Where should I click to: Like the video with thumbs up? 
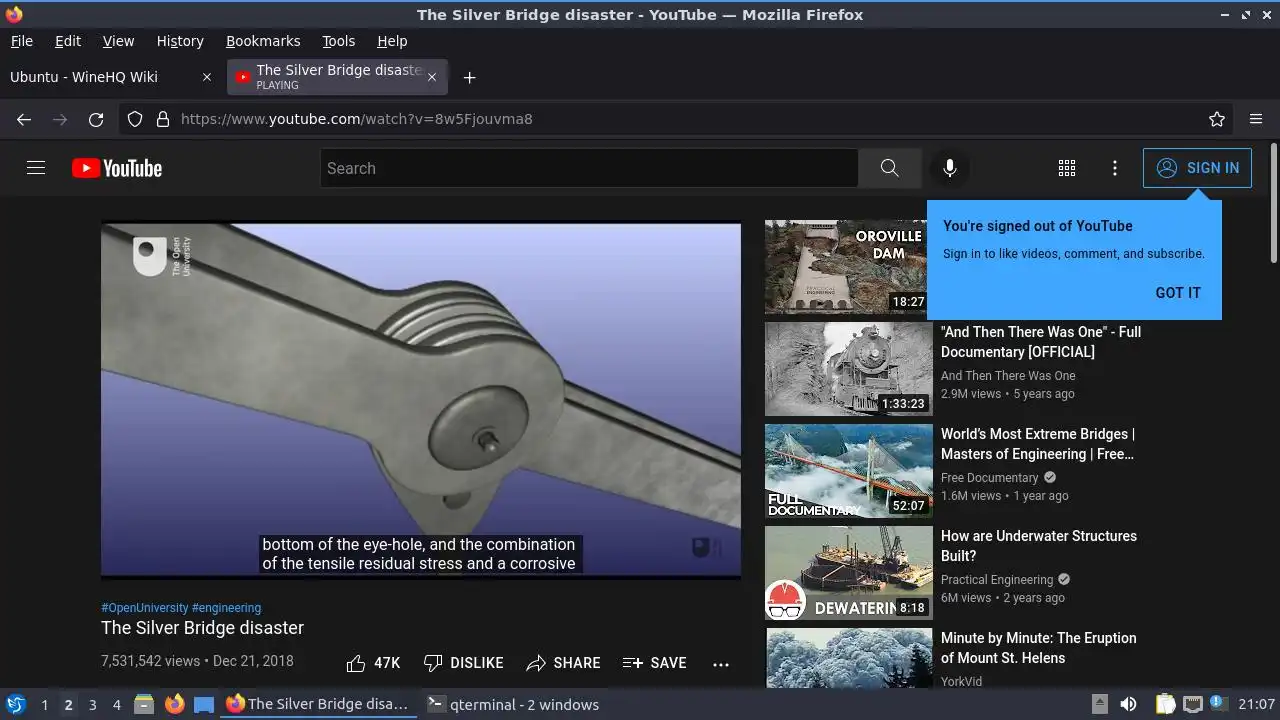coord(373,663)
